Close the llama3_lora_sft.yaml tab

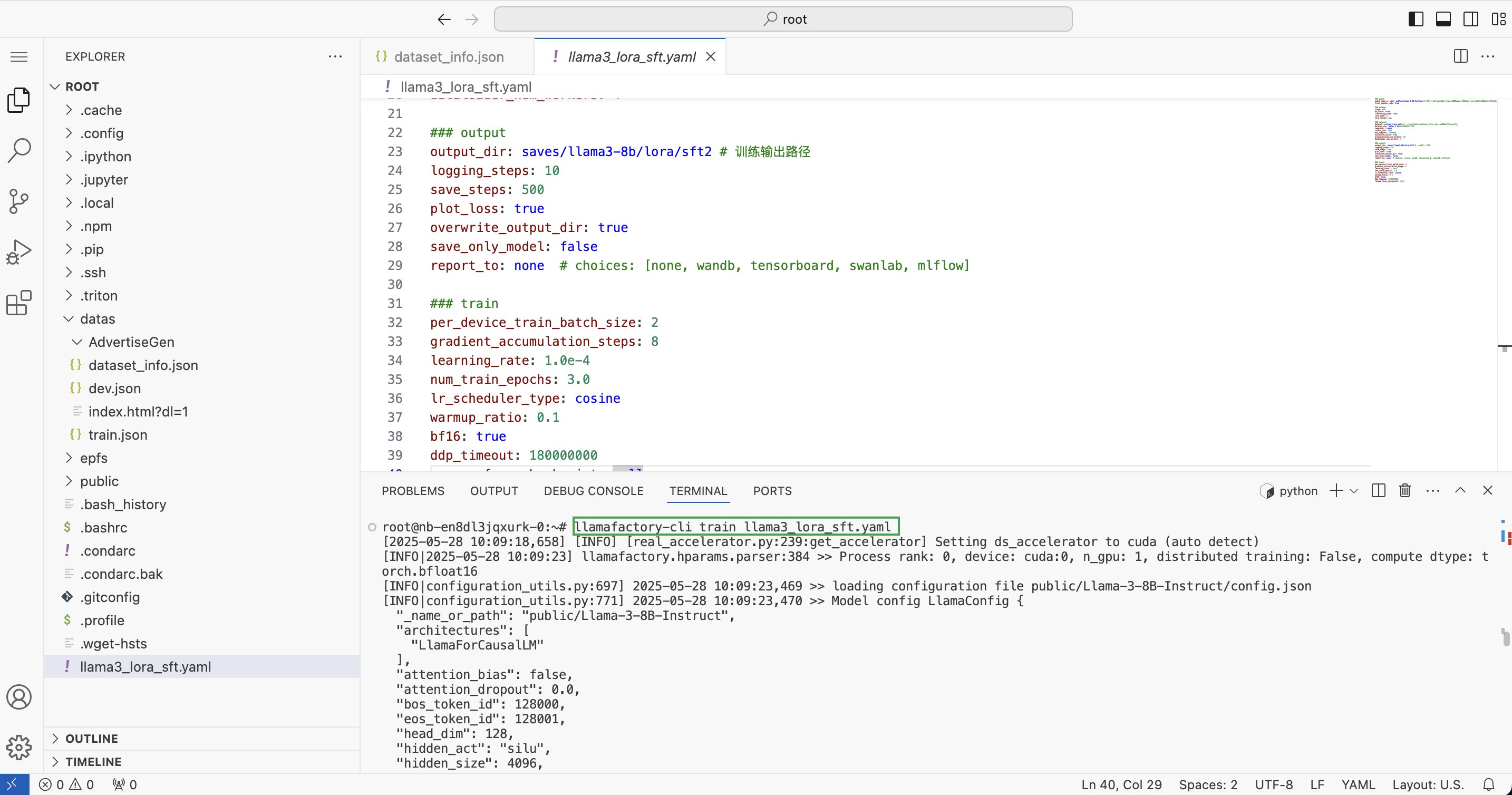pyautogui.click(x=710, y=56)
